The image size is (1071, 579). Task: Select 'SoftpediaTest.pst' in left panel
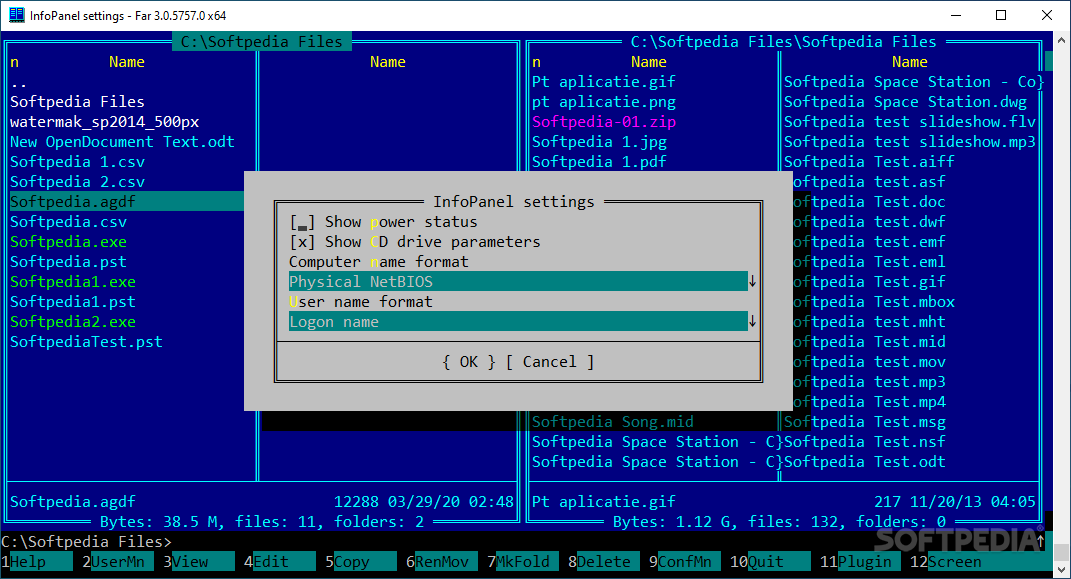86,341
